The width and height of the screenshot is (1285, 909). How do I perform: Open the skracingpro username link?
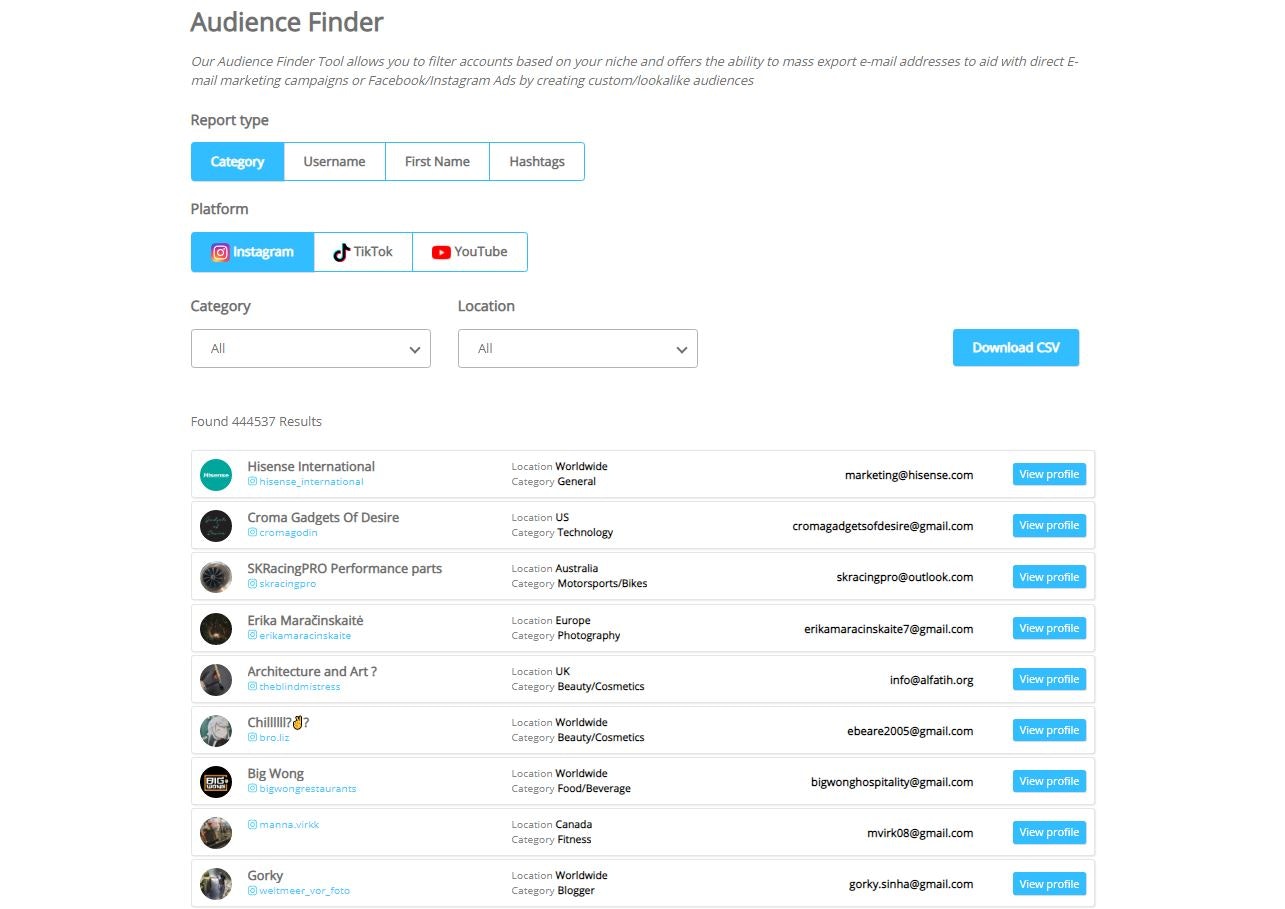(x=284, y=583)
